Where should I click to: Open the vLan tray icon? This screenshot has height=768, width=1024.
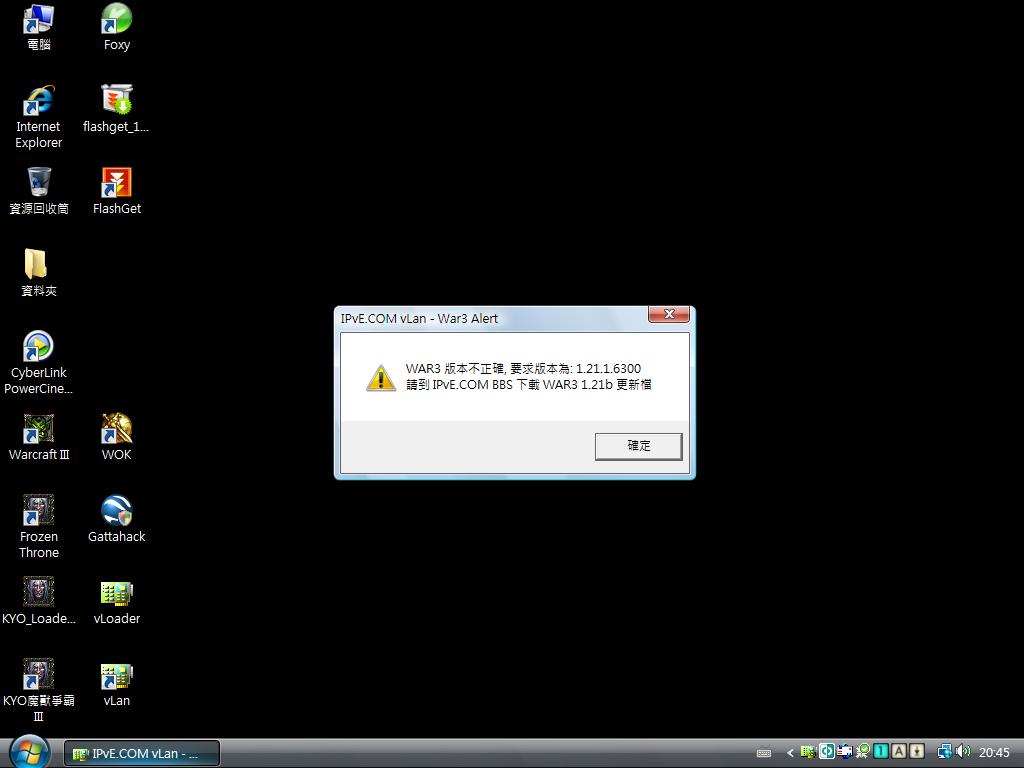tap(808, 752)
